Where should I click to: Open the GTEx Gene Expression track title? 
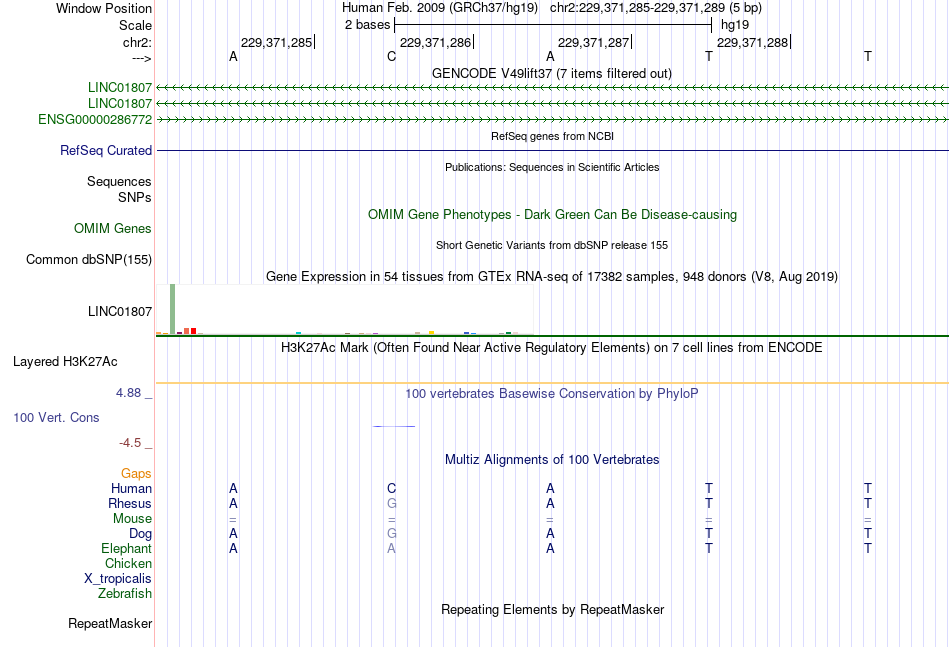point(552,276)
